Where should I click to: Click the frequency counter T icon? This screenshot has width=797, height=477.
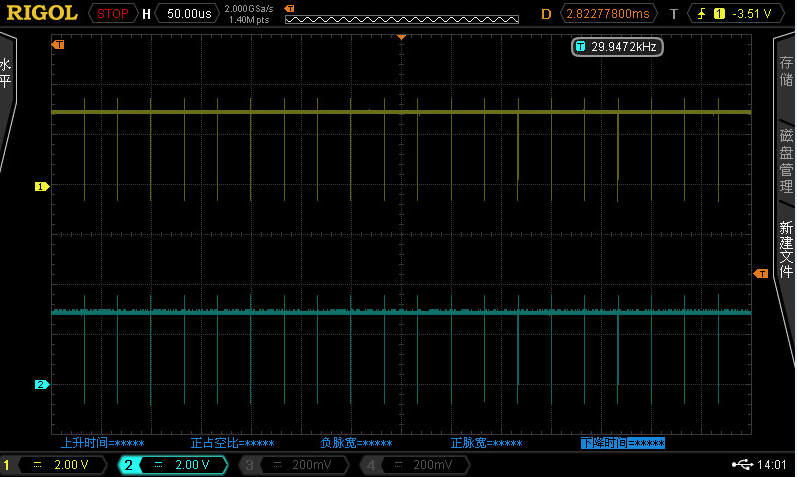(x=580, y=47)
